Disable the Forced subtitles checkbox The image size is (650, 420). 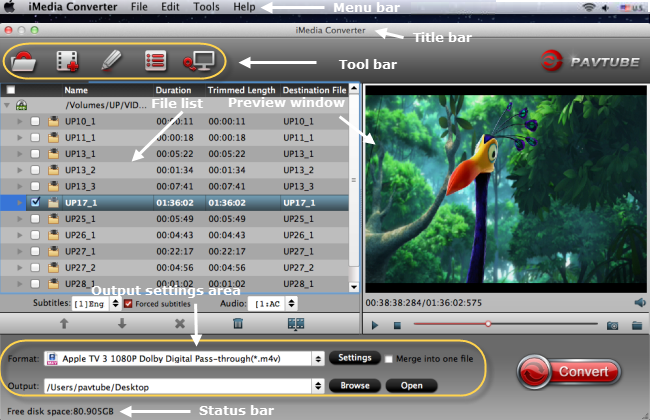128,303
